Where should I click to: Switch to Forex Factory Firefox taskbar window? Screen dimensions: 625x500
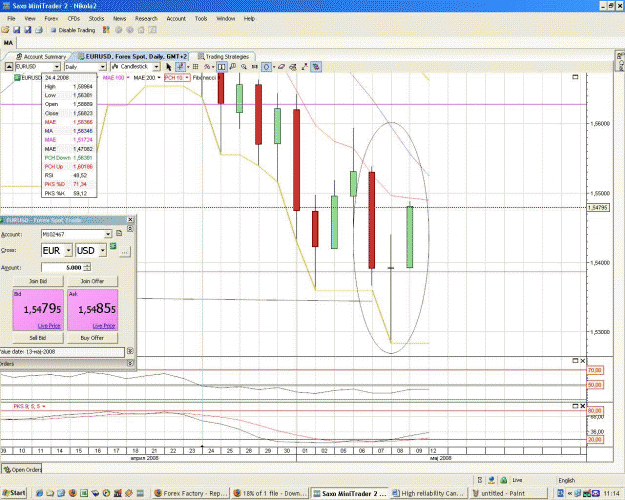191,493
